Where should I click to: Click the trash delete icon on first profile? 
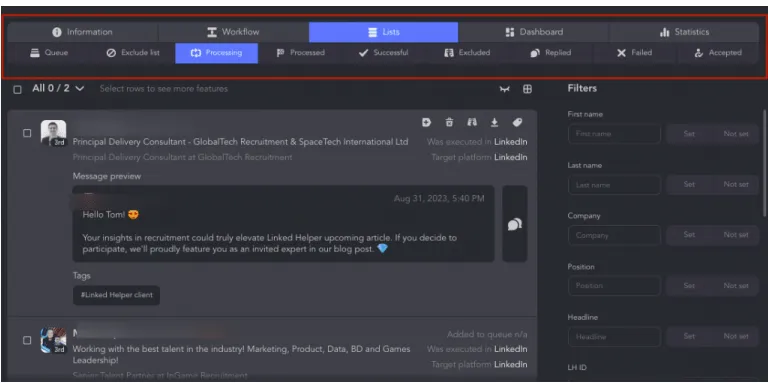click(449, 122)
